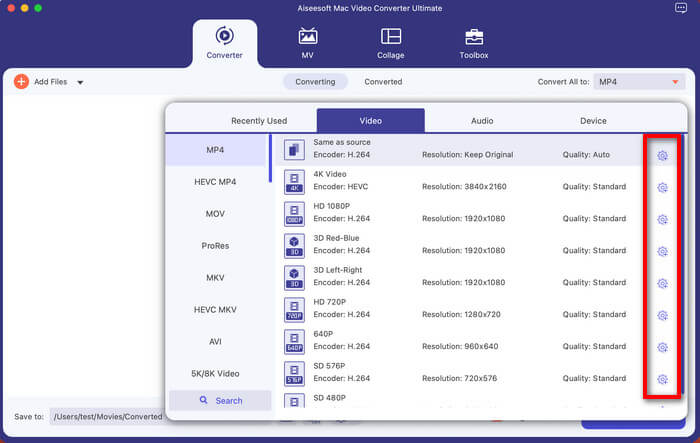Select the Video formats tab
The image size is (700, 443).
371,121
